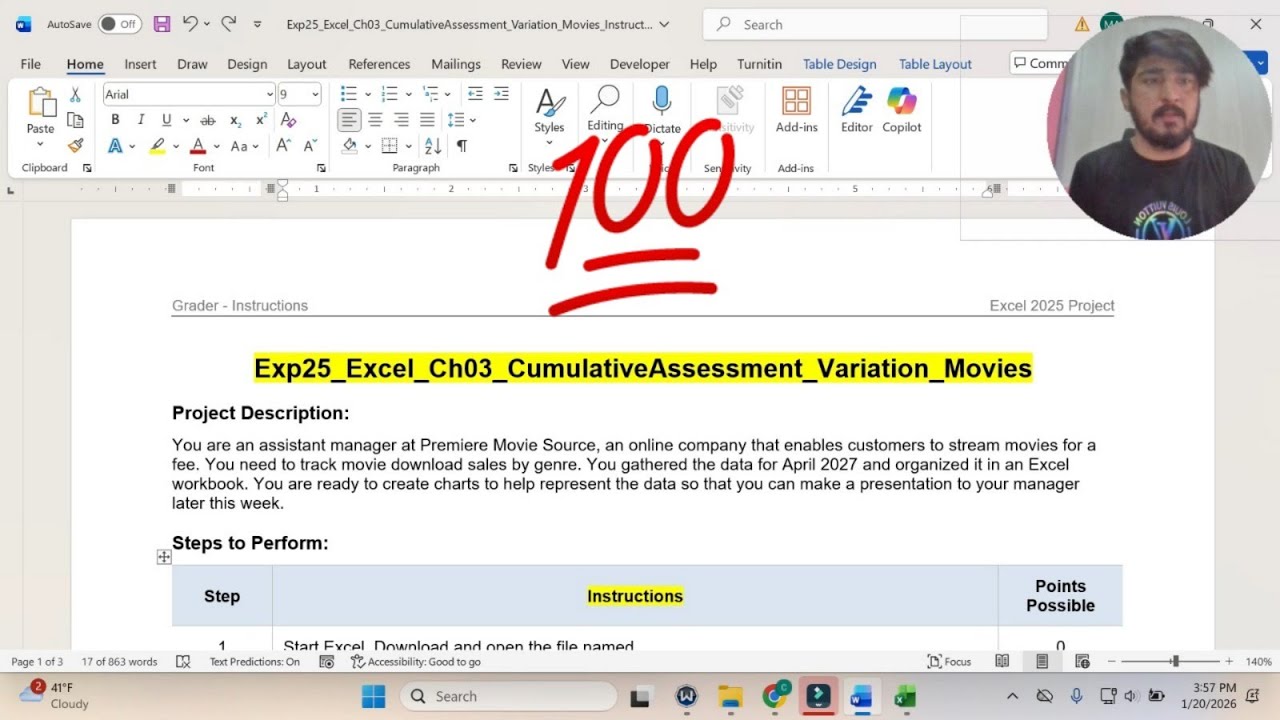Click the proofing check icon in status bar
The image size is (1280, 720).
click(183, 662)
